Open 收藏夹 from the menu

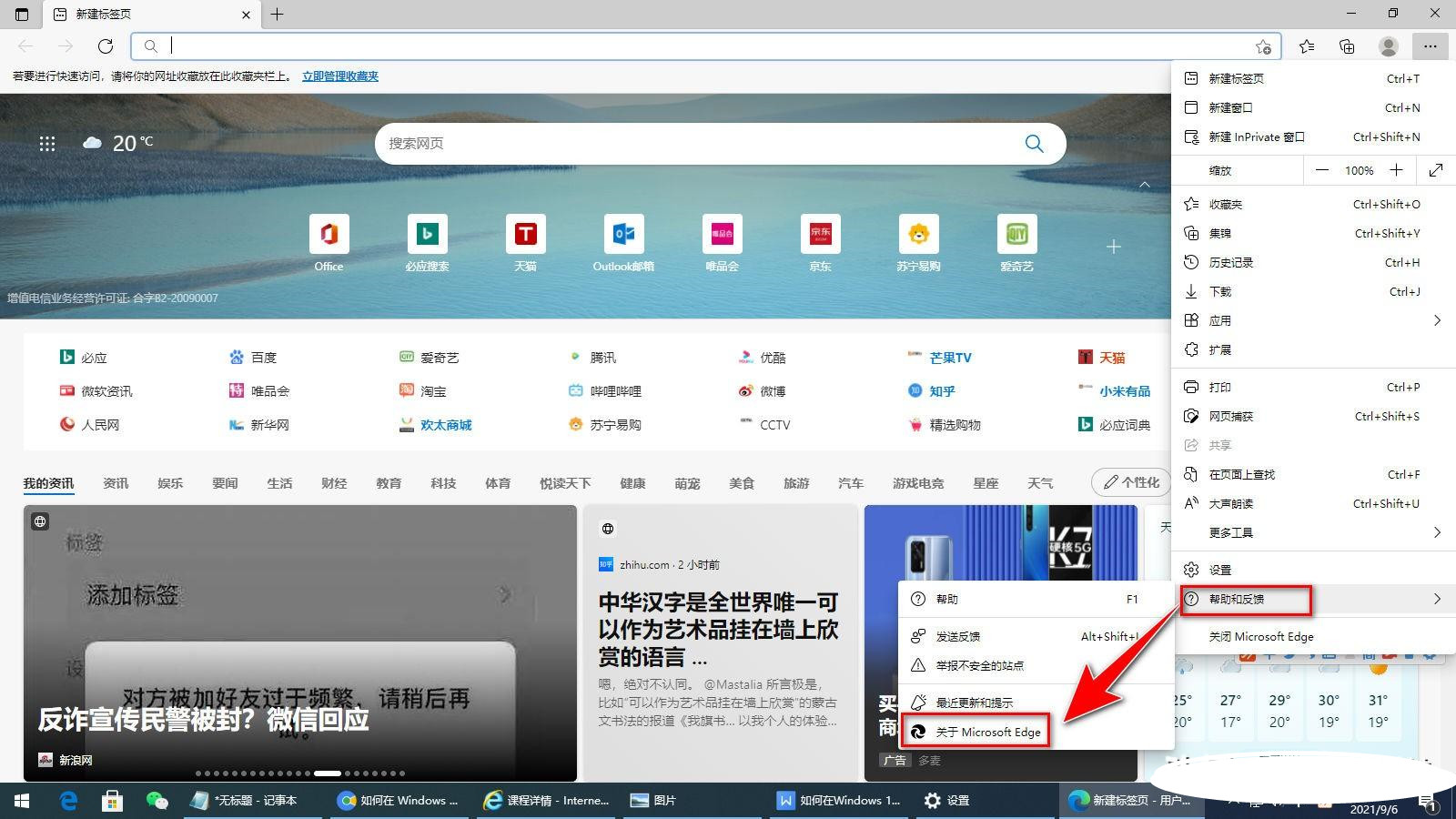pos(1314,204)
